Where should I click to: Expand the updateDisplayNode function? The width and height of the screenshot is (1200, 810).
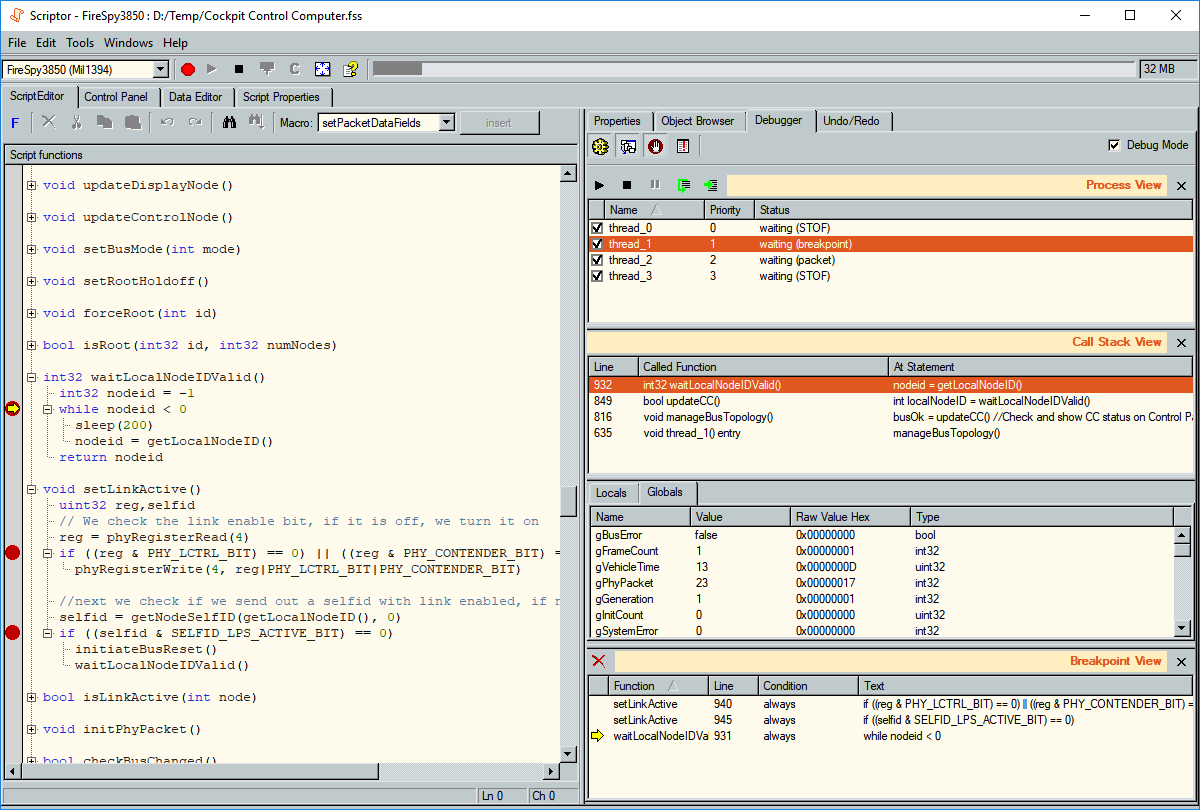pos(31,185)
